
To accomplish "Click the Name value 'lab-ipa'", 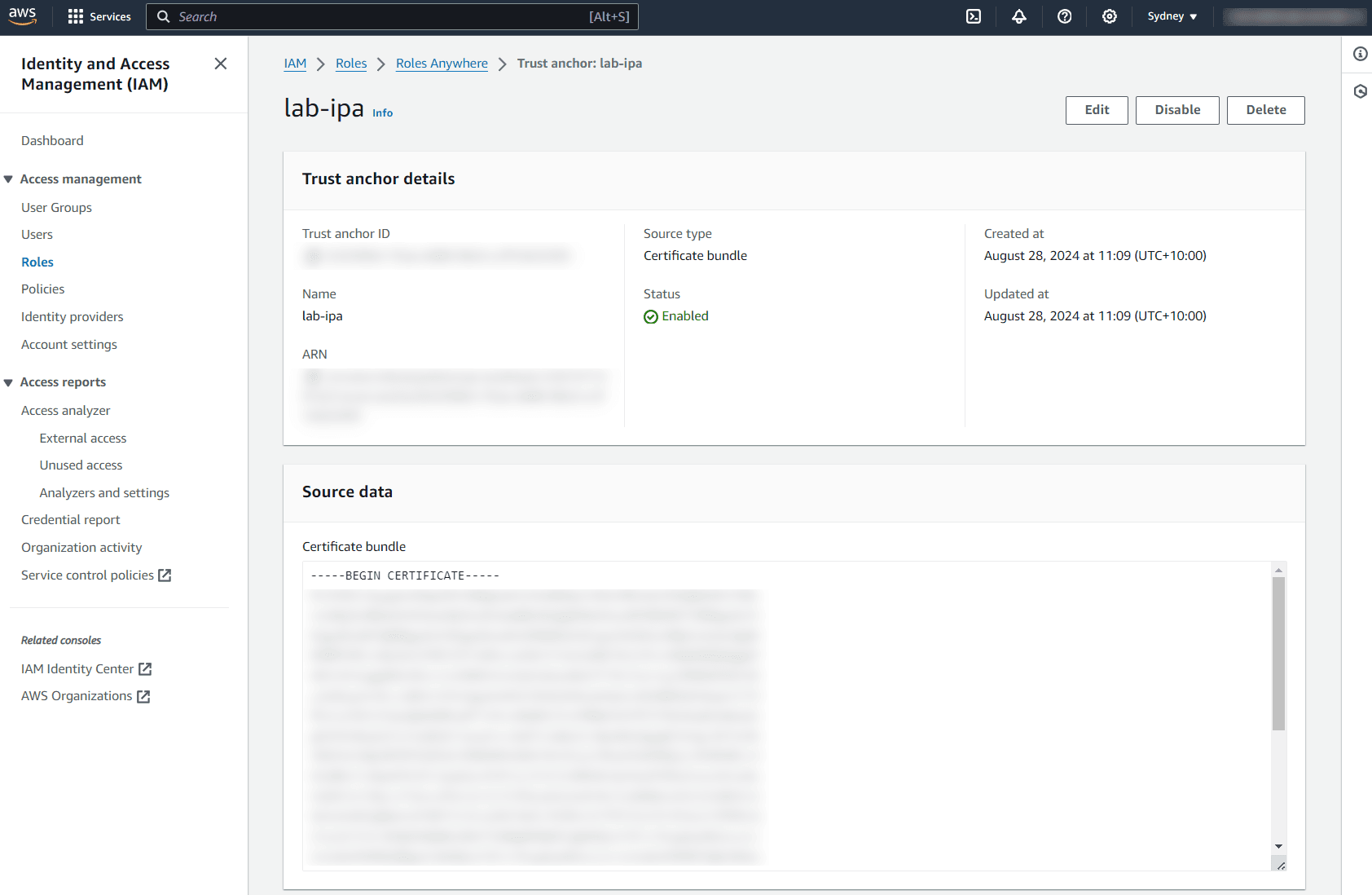I will click(x=323, y=316).
